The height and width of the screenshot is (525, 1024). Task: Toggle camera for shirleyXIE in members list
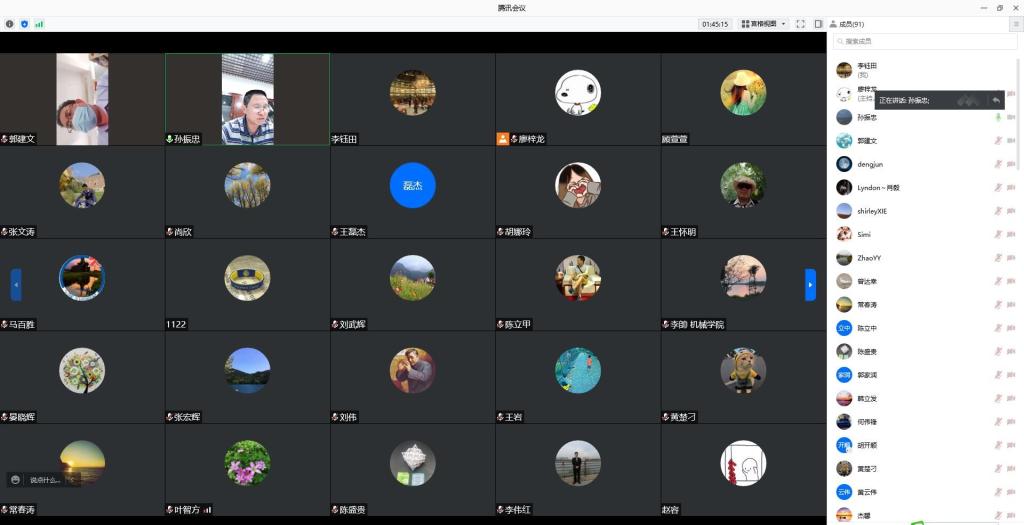[1011, 211]
